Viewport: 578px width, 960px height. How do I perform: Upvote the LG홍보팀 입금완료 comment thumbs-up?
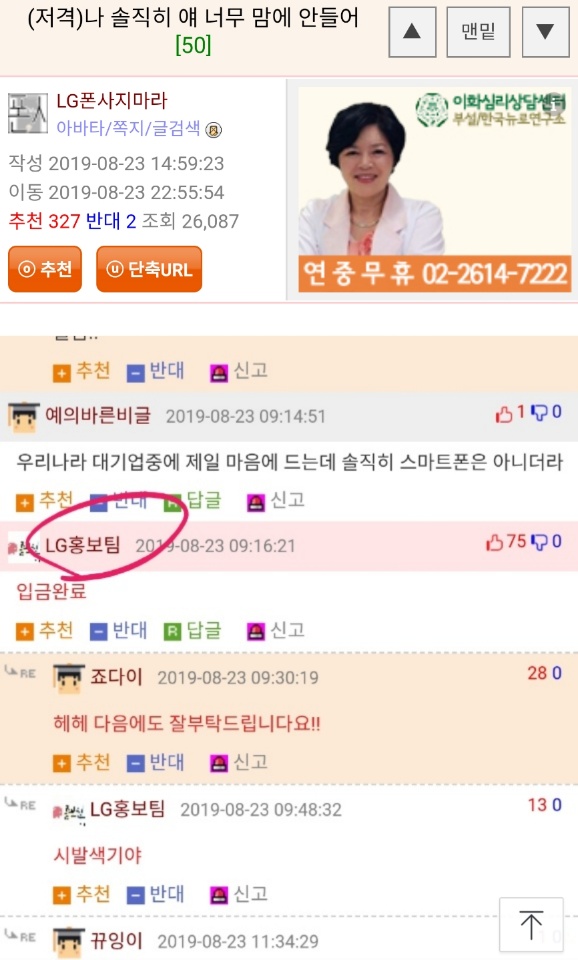click(495, 542)
